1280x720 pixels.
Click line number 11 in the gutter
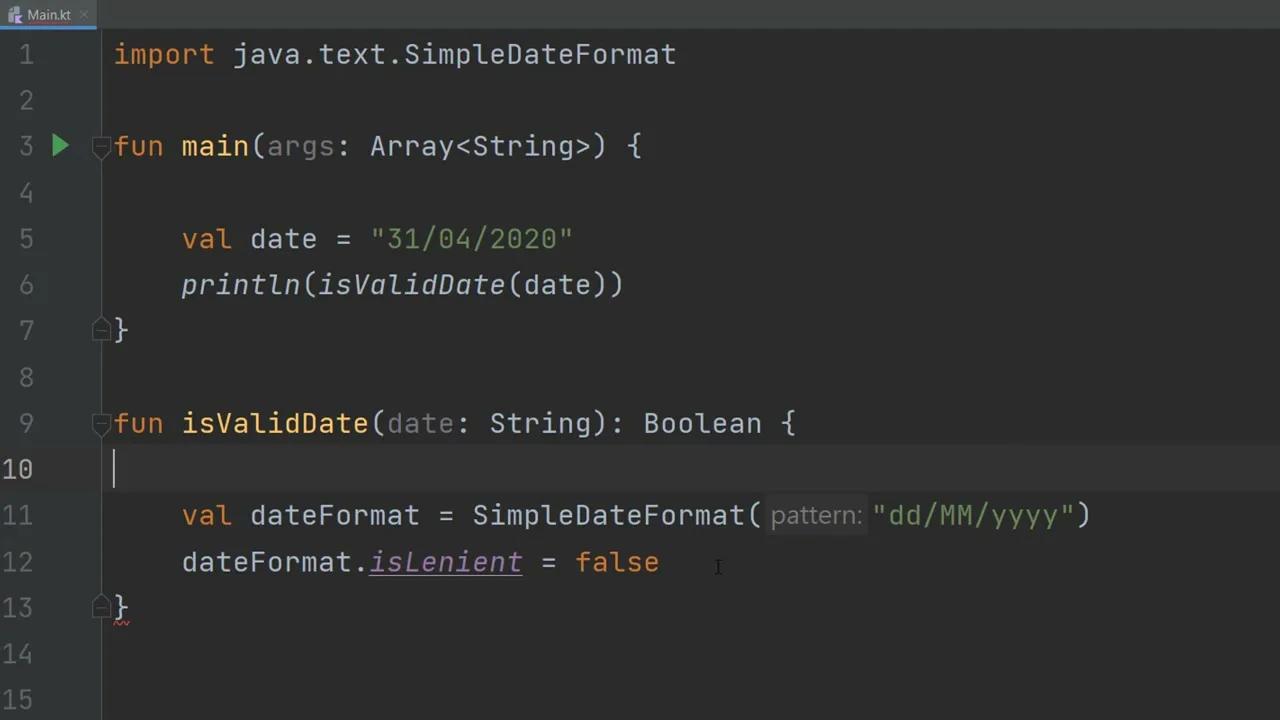(x=18, y=515)
